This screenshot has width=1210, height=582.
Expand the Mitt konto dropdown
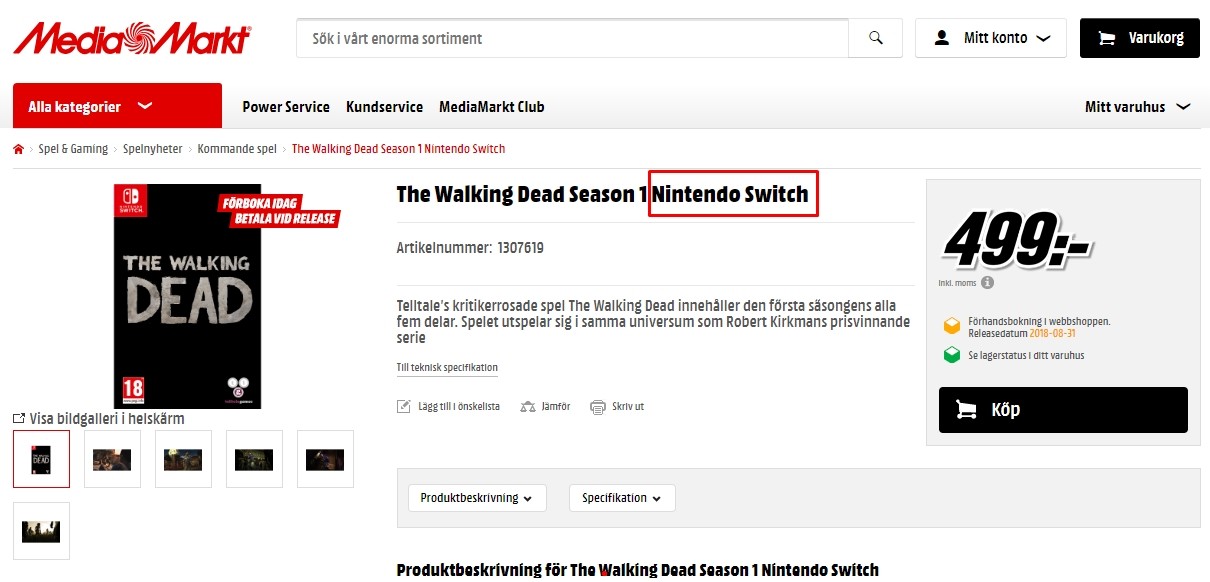[991, 38]
